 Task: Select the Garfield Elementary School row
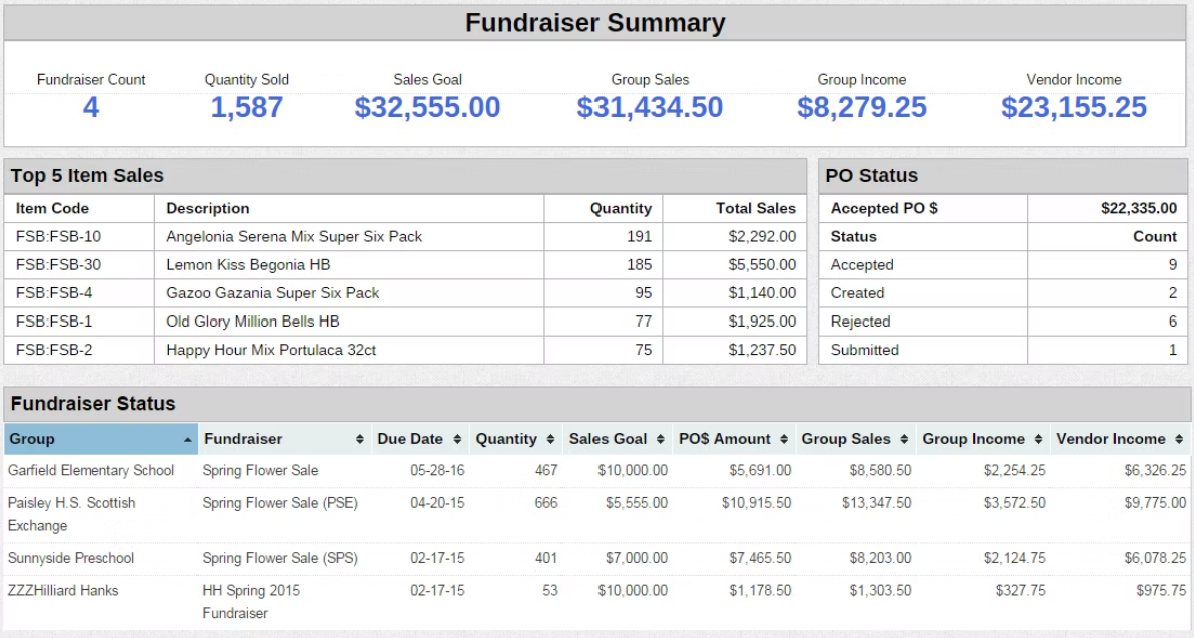(x=91, y=470)
